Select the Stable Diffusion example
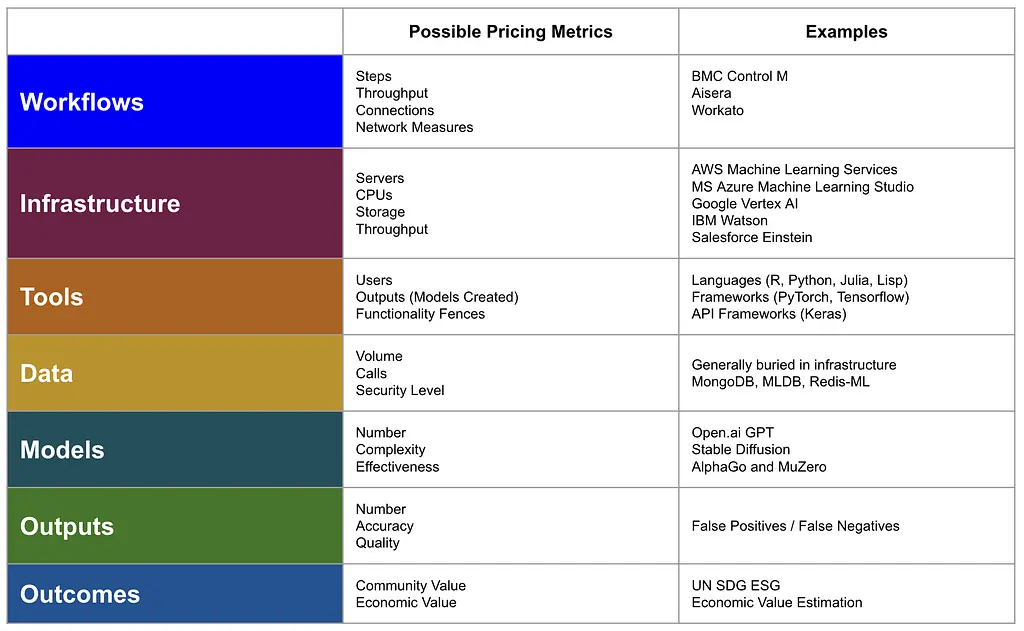Screen dimensions: 1024x631 741,449
